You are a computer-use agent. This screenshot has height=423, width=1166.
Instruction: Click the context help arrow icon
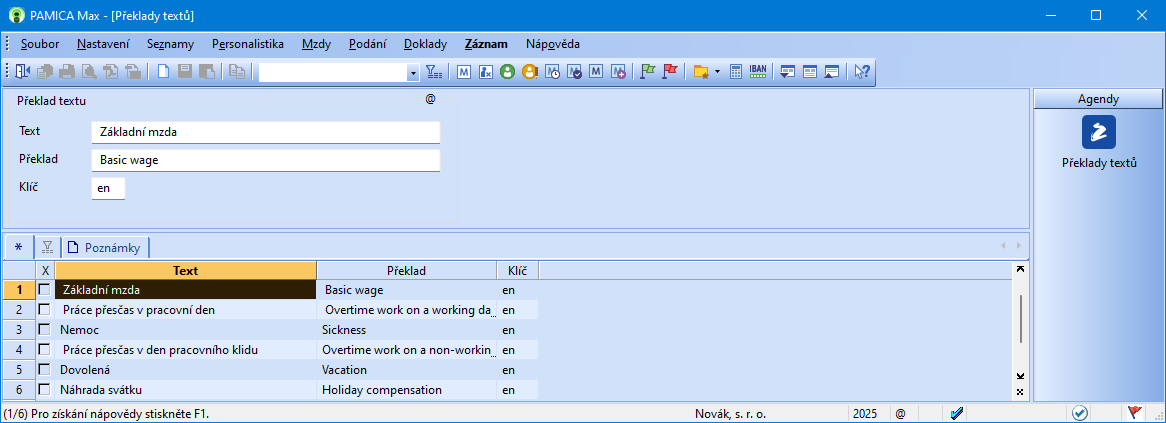(861, 72)
